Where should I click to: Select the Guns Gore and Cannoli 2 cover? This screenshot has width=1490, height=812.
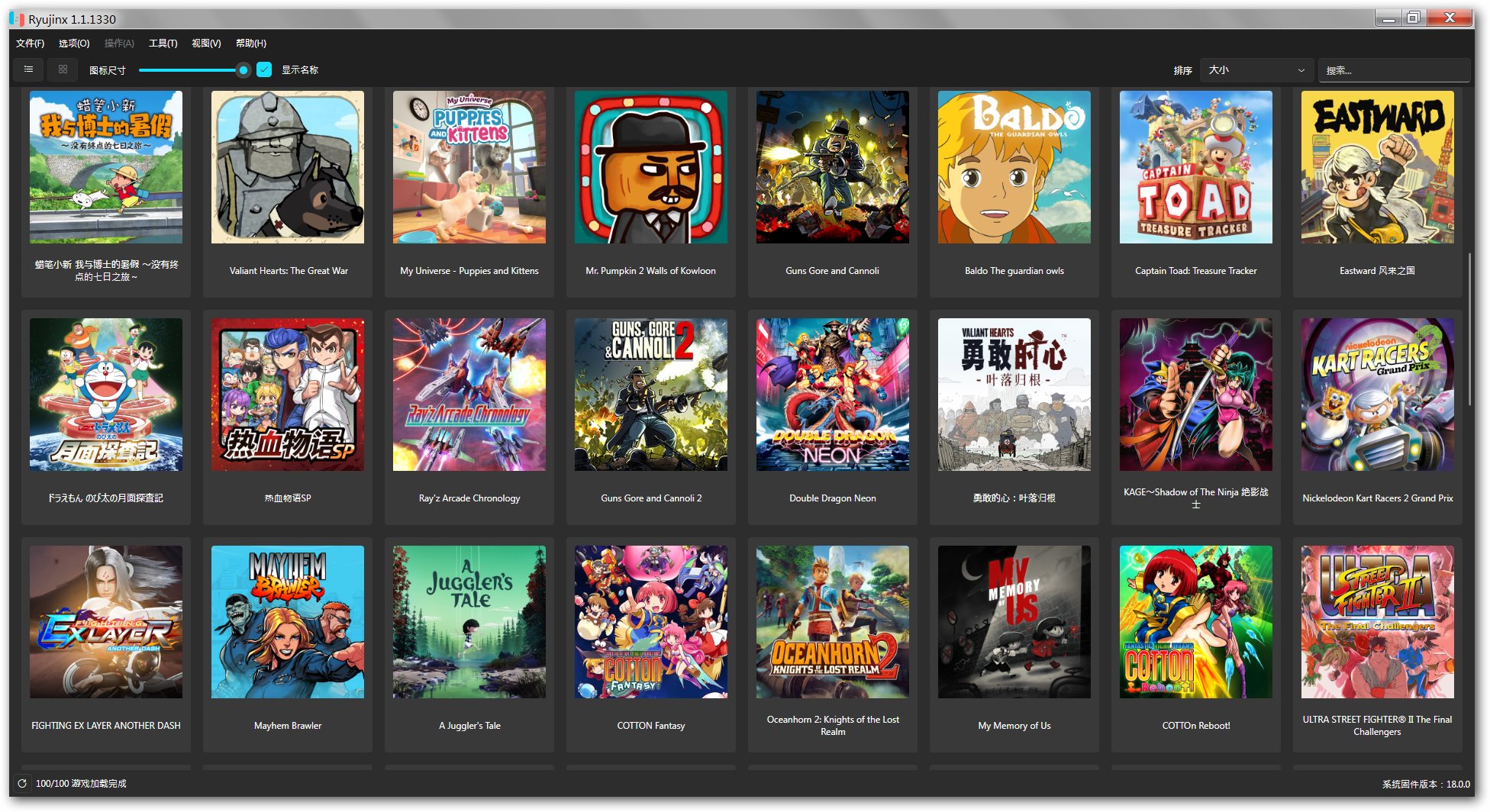(651, 395)
